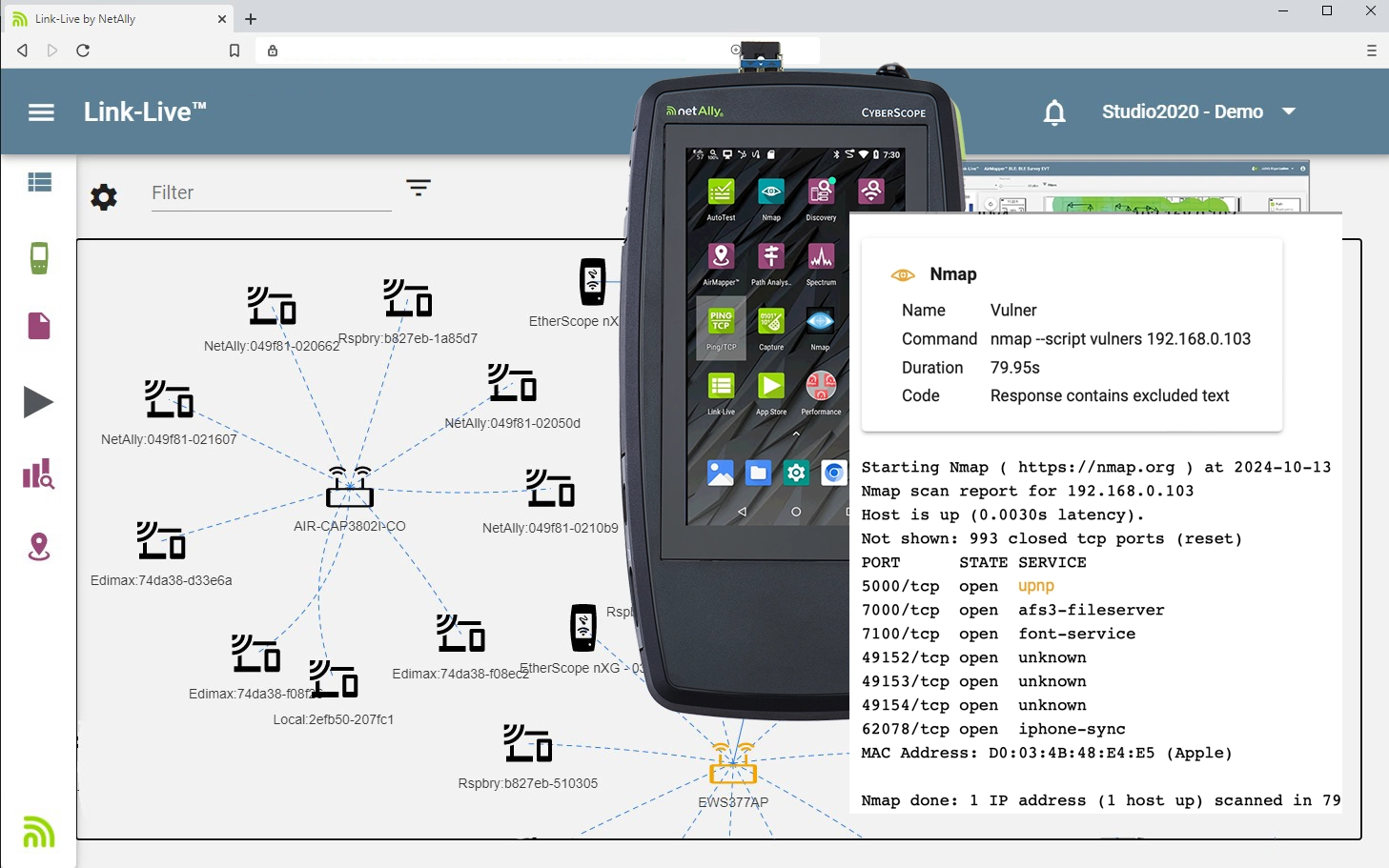Open the browser main menu
The image size is (1389, 868).
pos(1372,50)
